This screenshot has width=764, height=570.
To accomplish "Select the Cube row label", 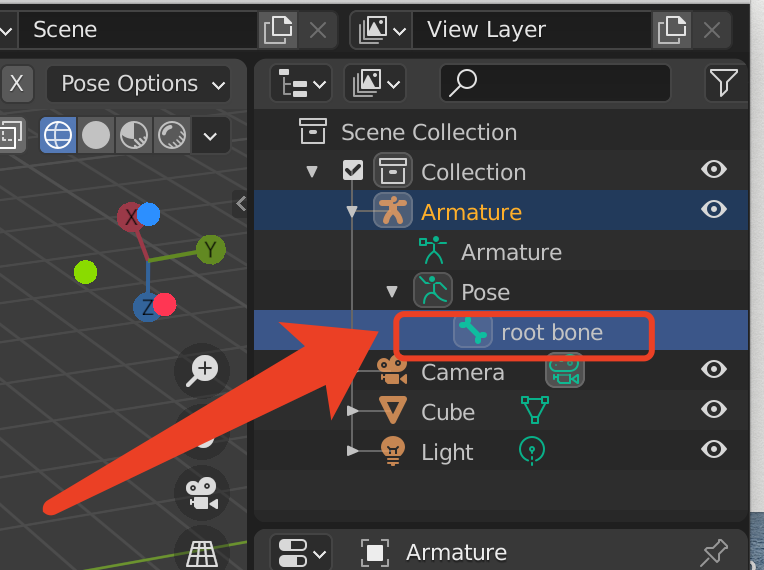I will point(448,412).
